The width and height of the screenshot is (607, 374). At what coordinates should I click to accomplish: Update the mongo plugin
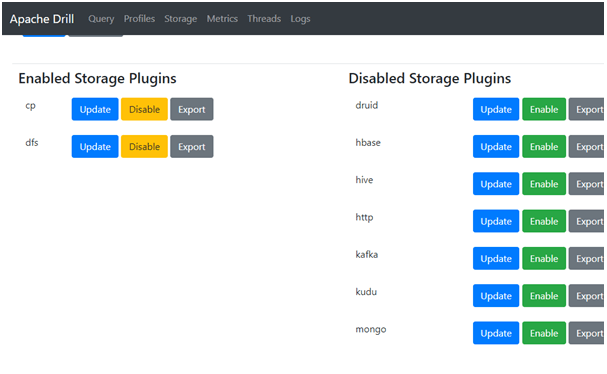point(496,333)
